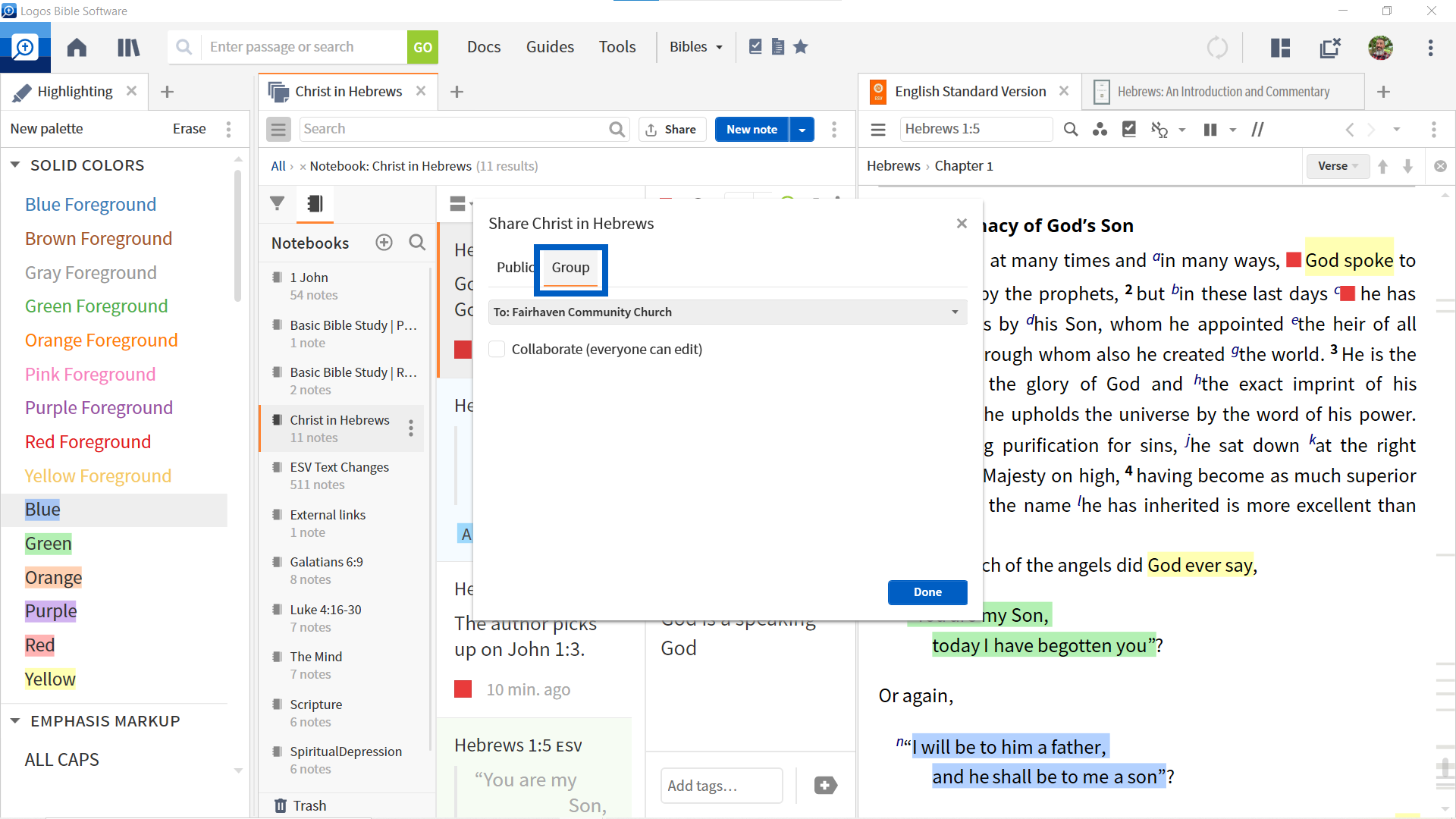The width and height of the screenshot is (1456, 819).
Task: Click the Add tags field
Action: click(721, 786)
